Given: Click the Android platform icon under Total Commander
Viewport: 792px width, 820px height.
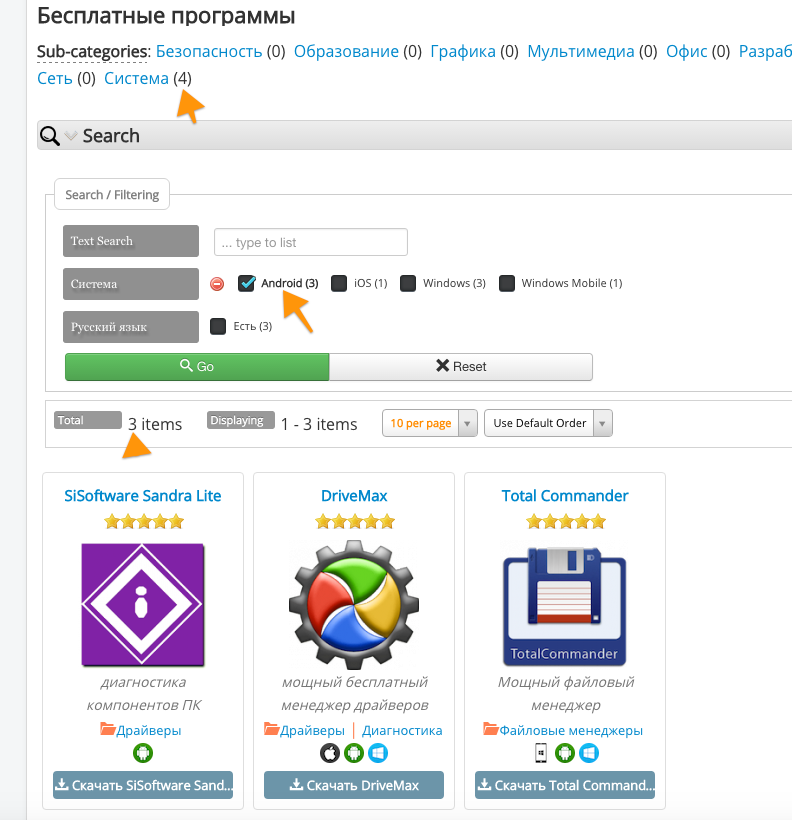Looking at the screenshot, I should 565,753.
